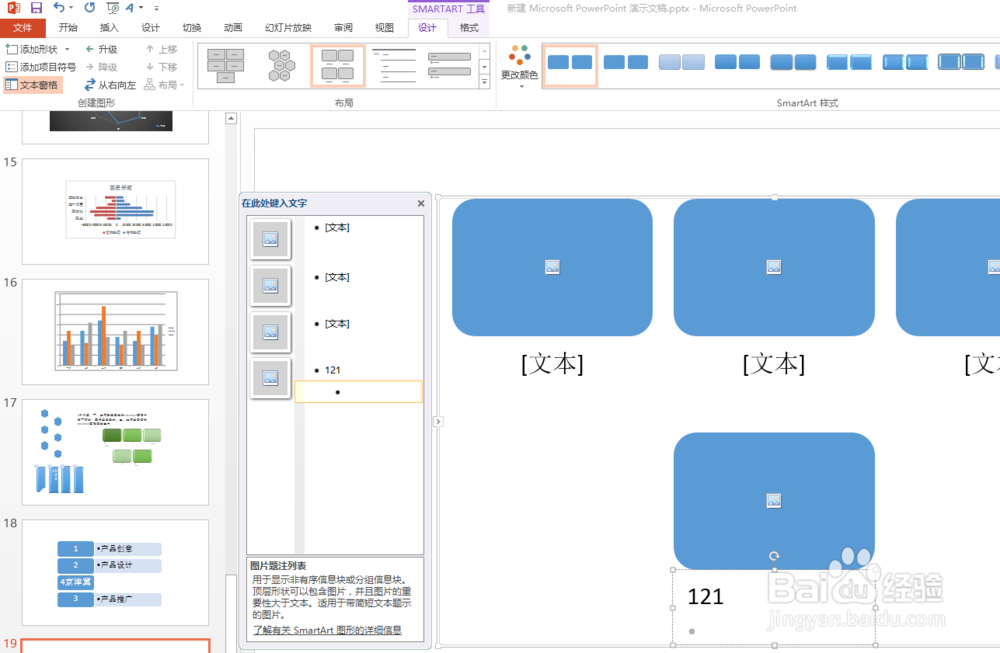Switch to the 切换 tab
1000x653 pixels.
click(x=191, y=27)
